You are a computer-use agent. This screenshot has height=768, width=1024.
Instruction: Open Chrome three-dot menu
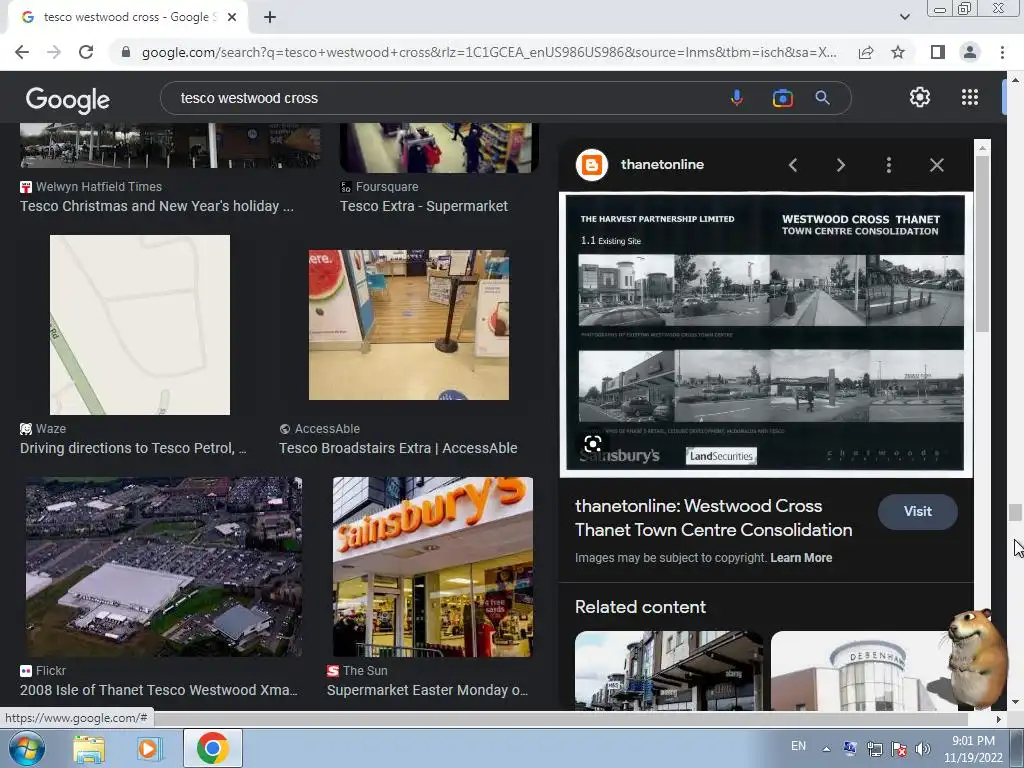point(1002,52)
